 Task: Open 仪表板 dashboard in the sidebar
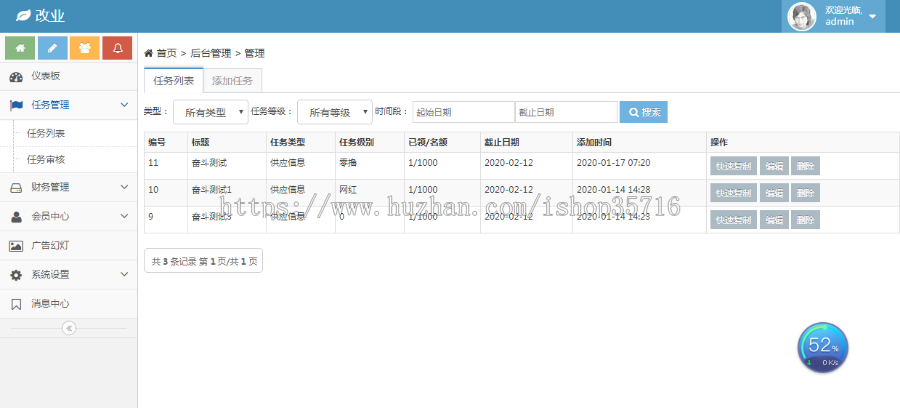45,76
